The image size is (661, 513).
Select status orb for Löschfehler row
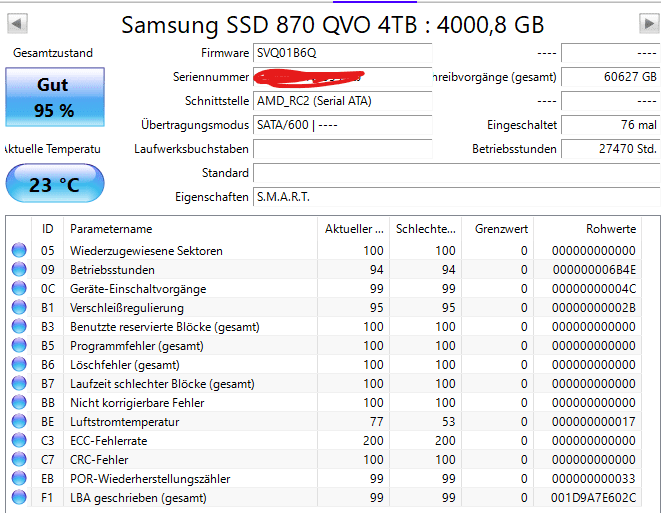(19, 364)
